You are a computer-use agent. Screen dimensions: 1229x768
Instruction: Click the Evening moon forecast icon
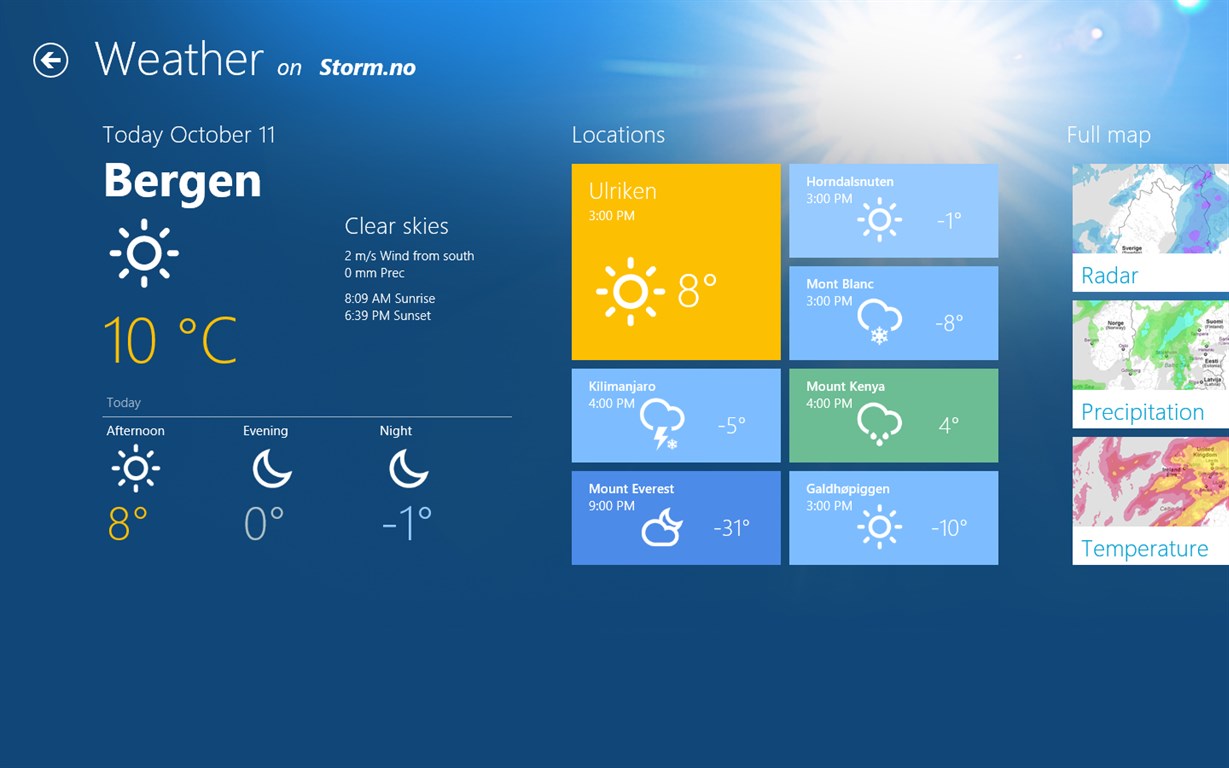pyautogui.click(x=271, y=468)
